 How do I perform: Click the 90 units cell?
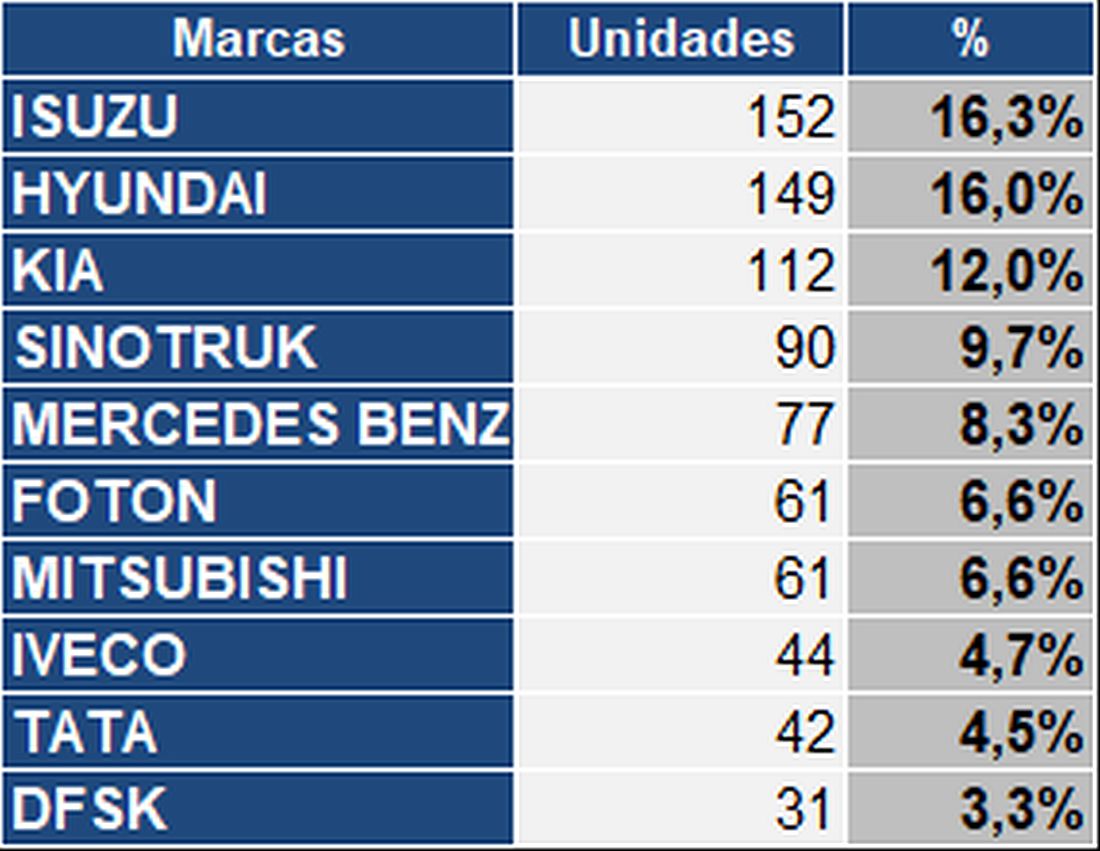(681, 348)
